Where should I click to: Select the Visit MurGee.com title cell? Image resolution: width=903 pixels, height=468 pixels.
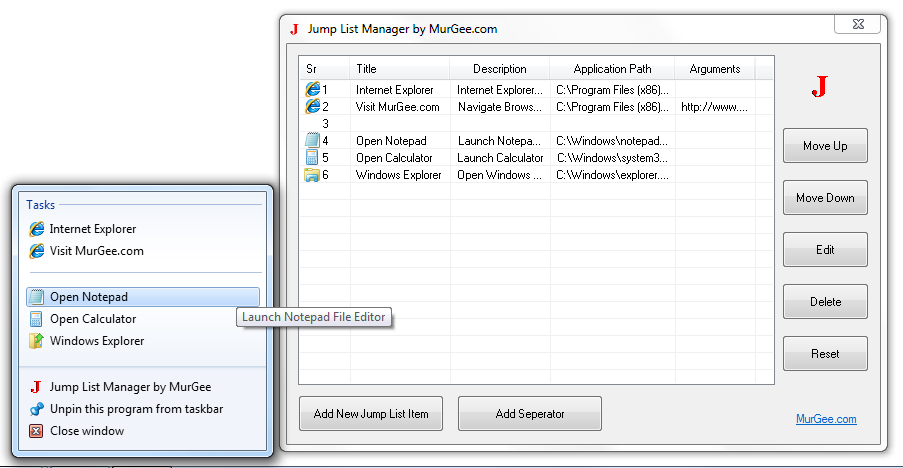pyautogui.click(x=397, y=106)
